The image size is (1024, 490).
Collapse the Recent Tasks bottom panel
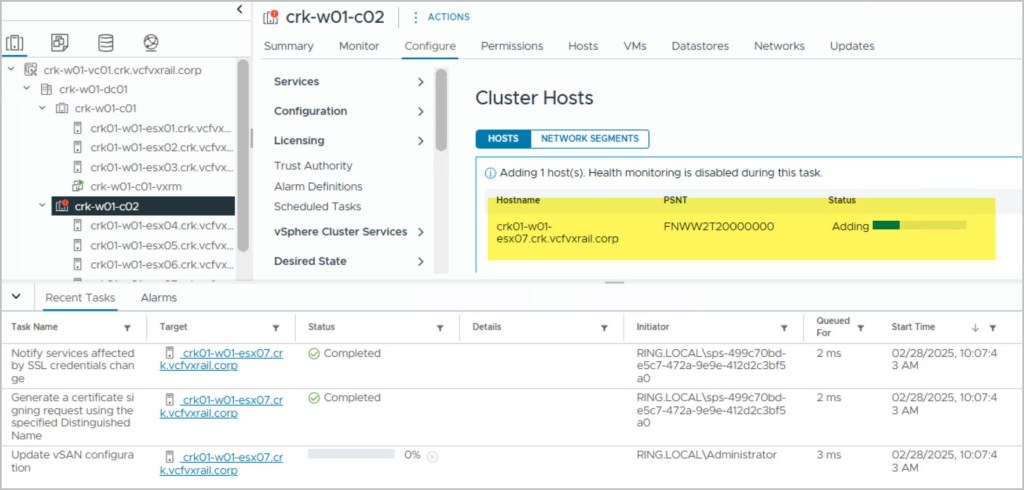pyautogui.click(x=18, y=298)
